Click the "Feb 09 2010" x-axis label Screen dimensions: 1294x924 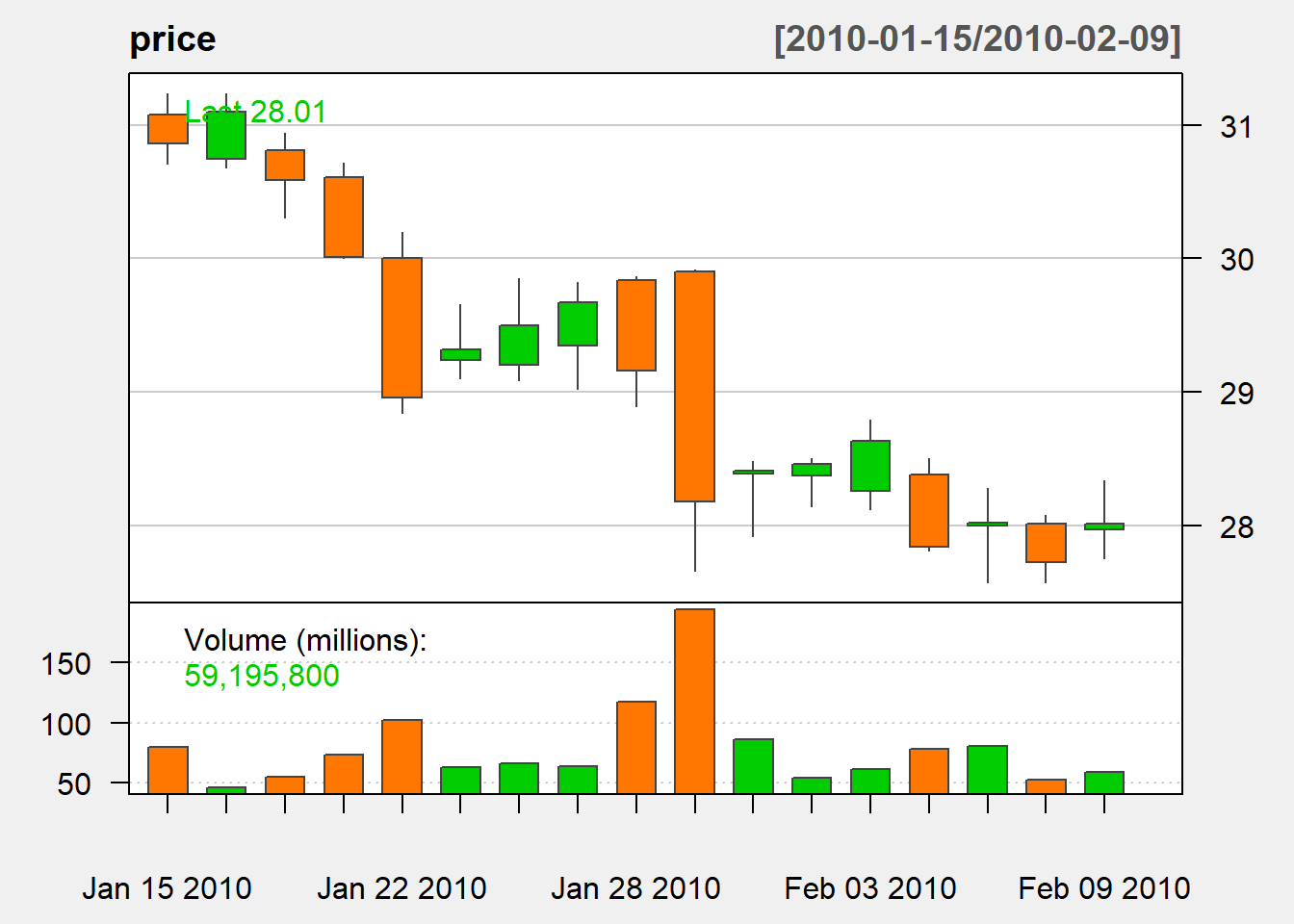(x=1104, y=887)
